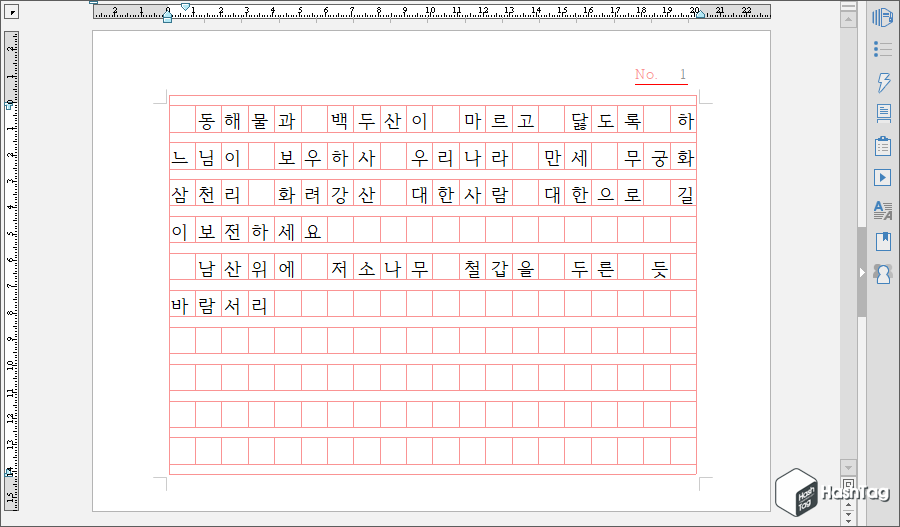
Task: Open the bookmark page panel icon
Action: [883, 242]
